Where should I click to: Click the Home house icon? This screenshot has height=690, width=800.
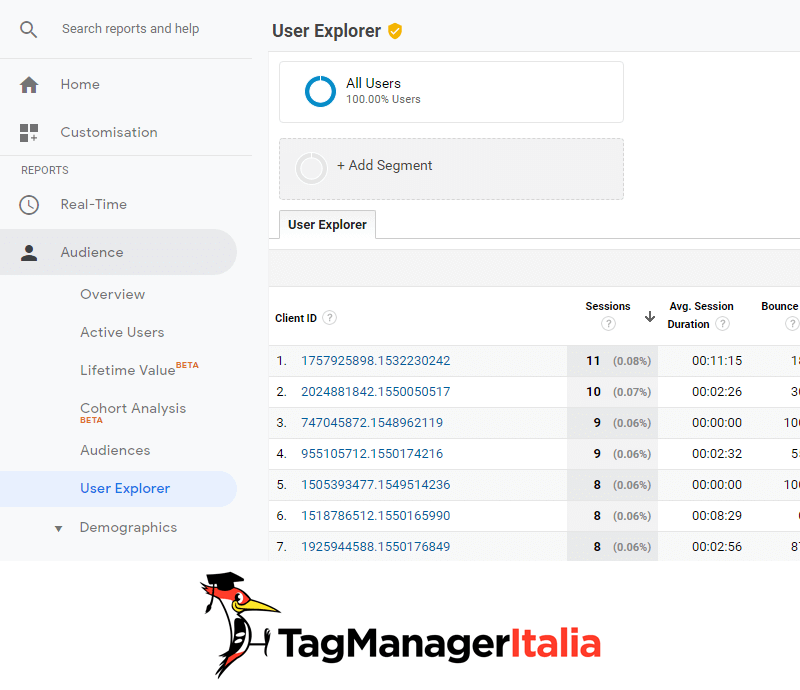pyautogui.click(x=29, y=85)
